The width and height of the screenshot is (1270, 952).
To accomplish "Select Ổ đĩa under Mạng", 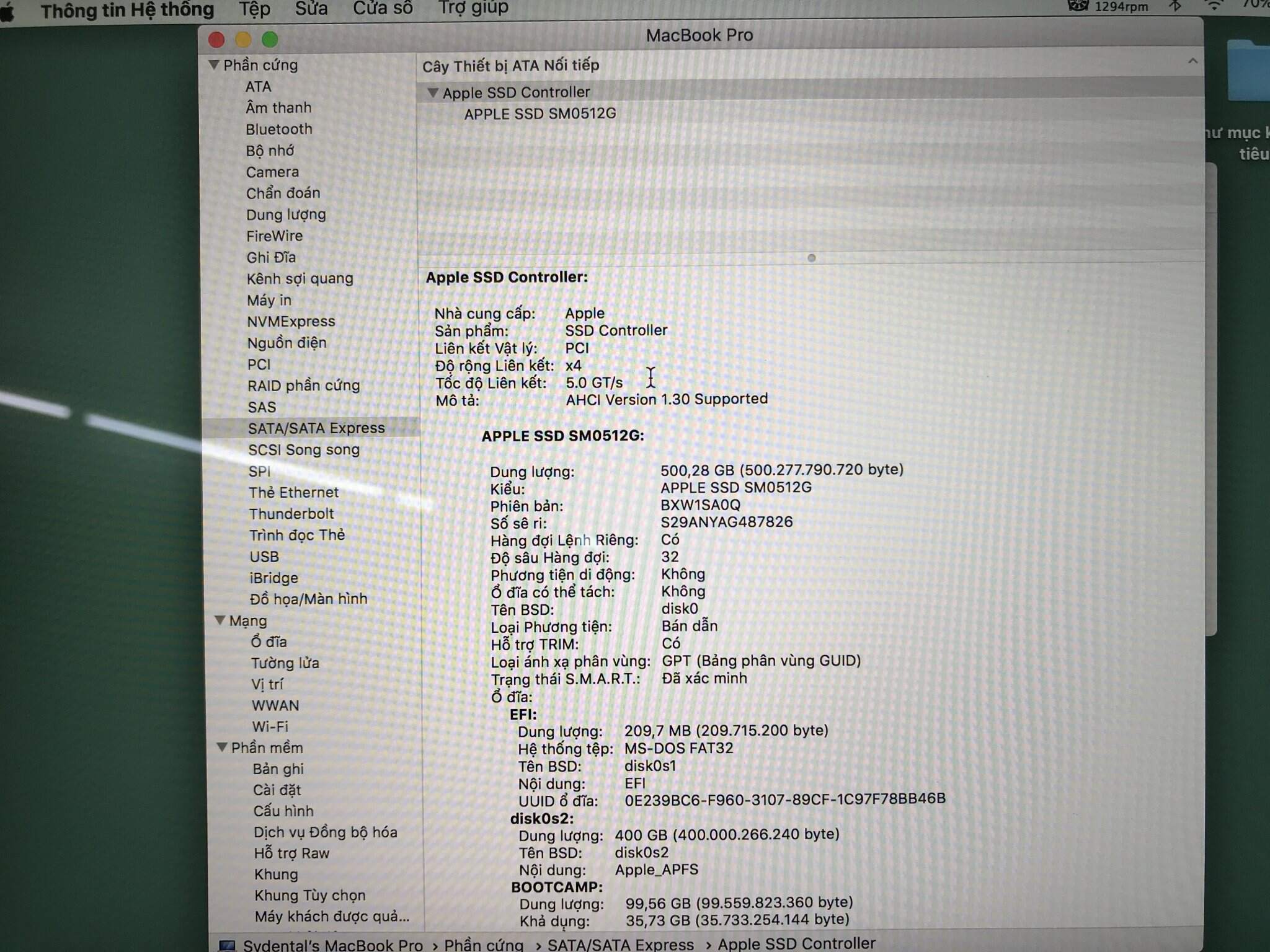I will click(x=269, y=641).
